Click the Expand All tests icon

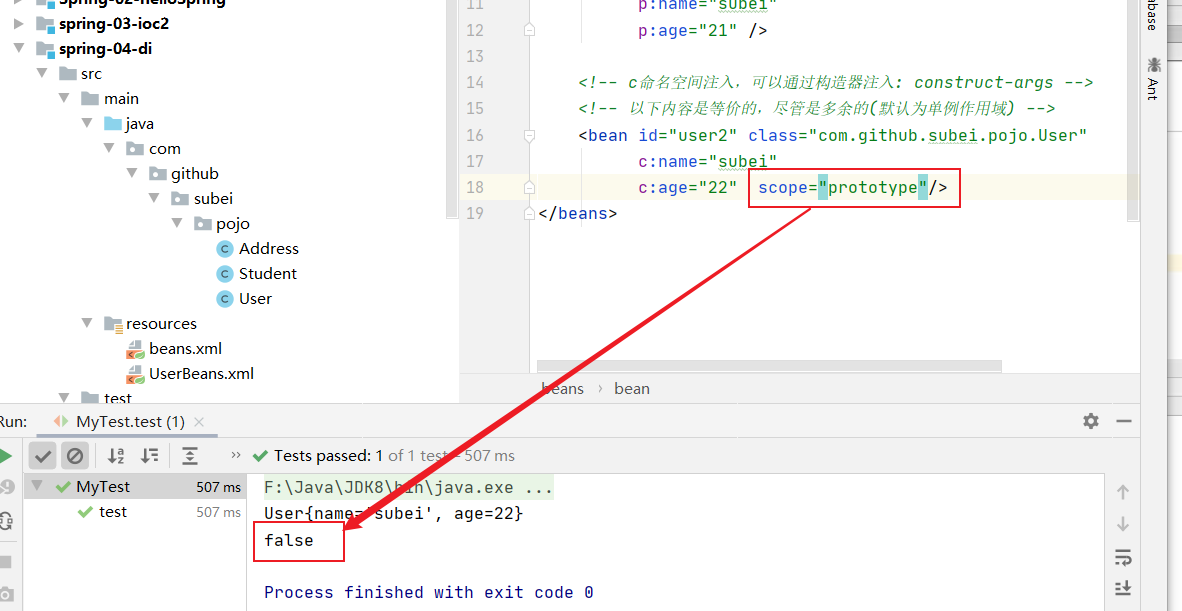[190, 456]
